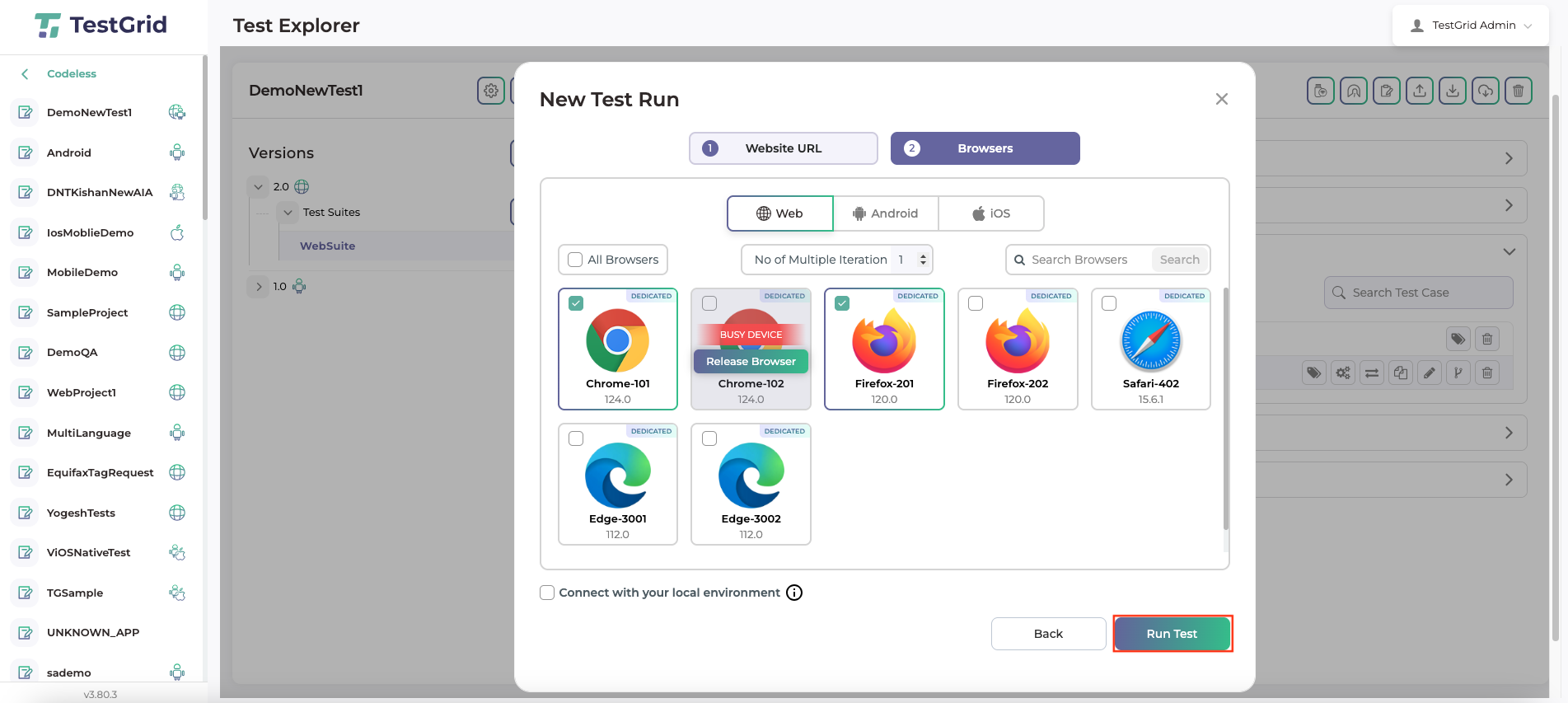This screenshot has height=703, width=1568.
Task: Click the Safari-402 browser icon
Action: 1150,341
